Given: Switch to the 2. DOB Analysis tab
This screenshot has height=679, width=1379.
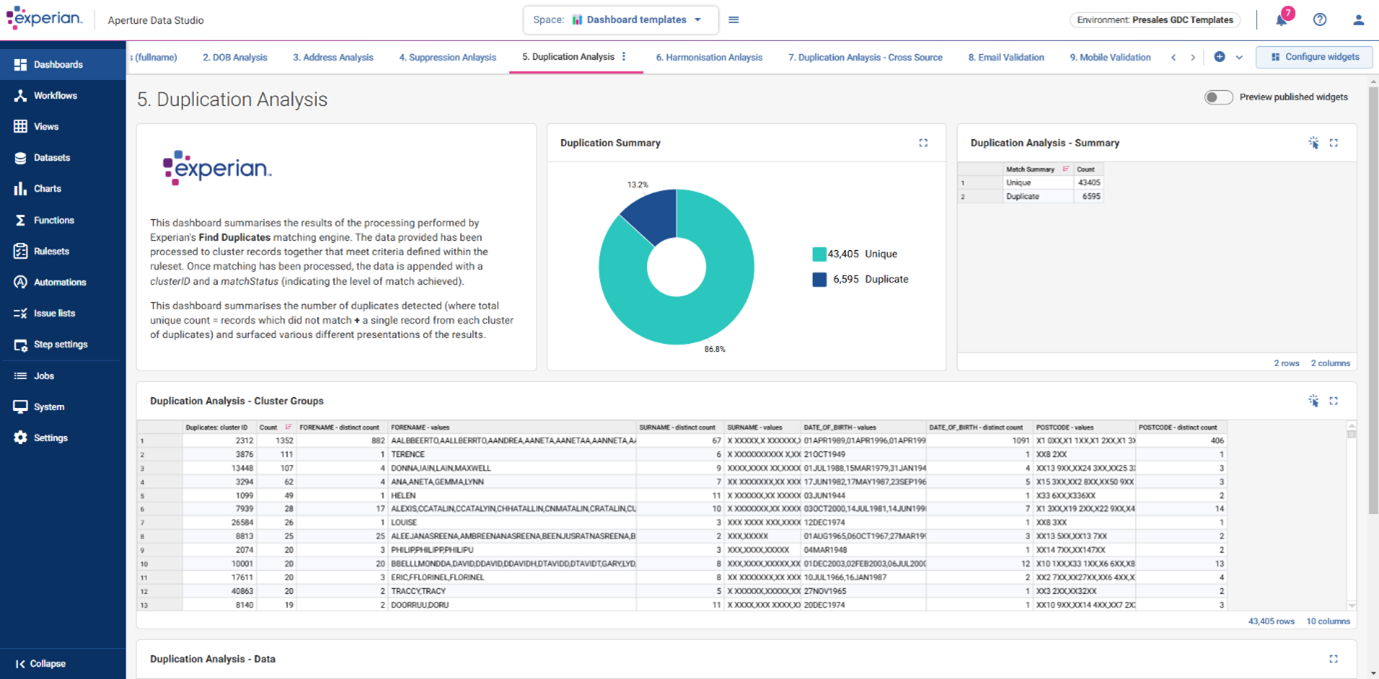Looking at the screenshot, I should pyautogui.click(x=235, y=57).
